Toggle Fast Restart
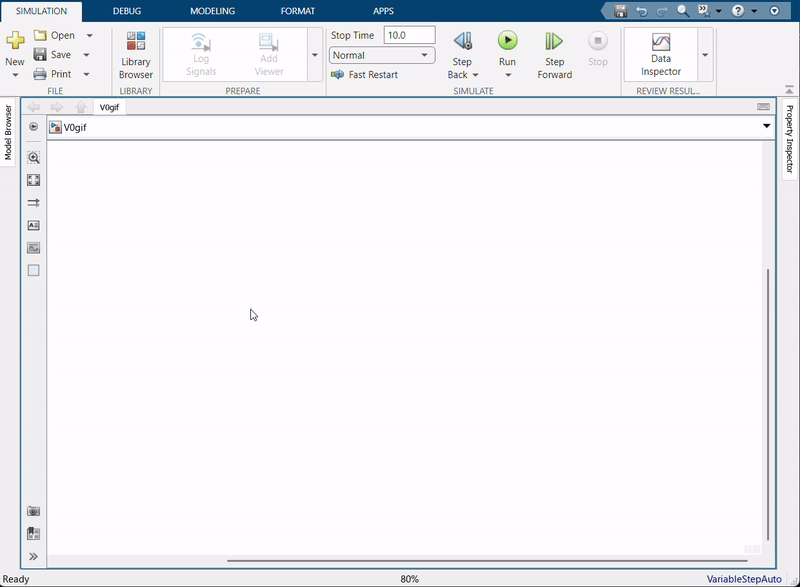Image resolution: width=800 pixels, height=587 pixels. 365,75
